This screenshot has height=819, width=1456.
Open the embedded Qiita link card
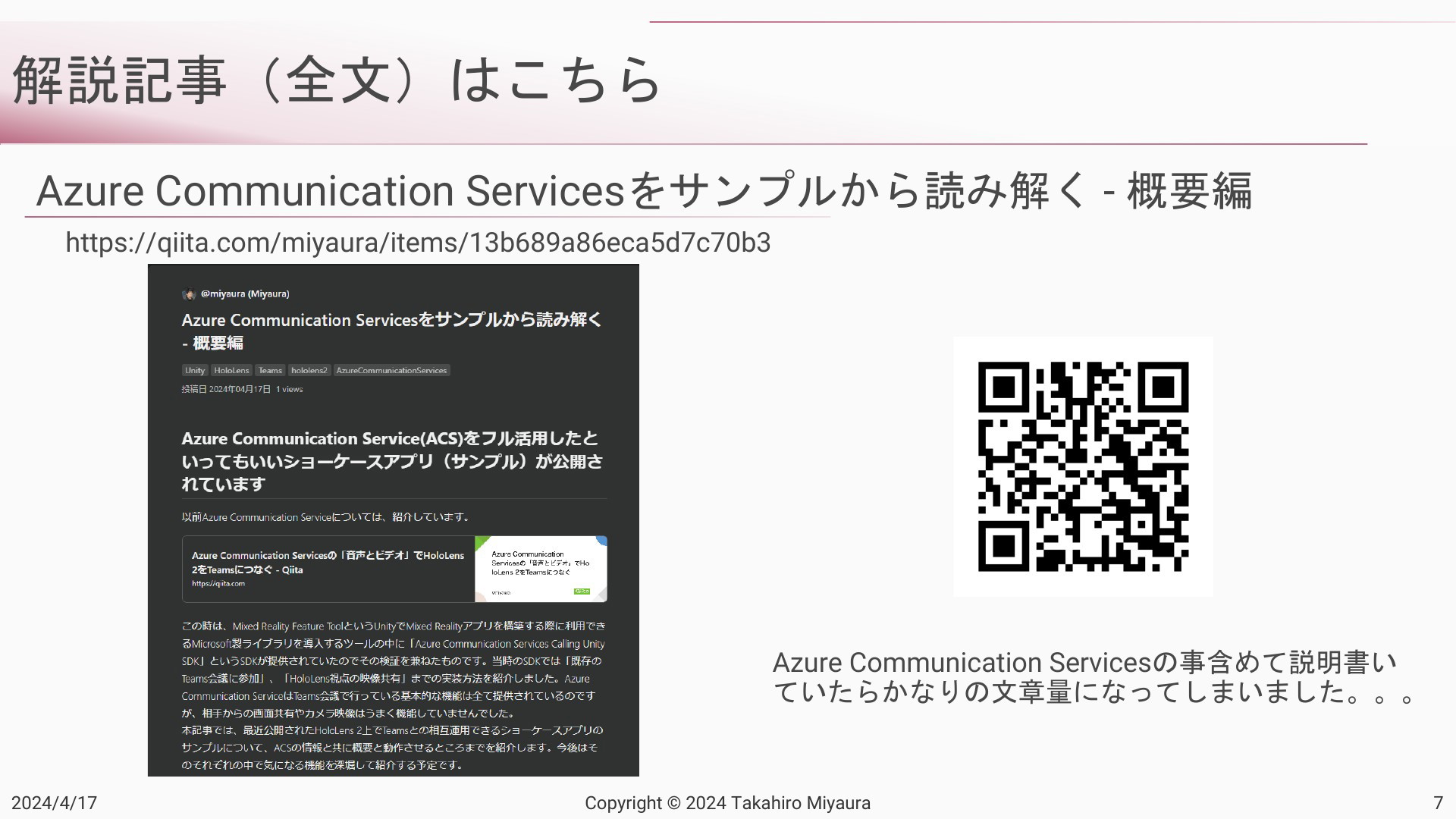tap(394, 569)
